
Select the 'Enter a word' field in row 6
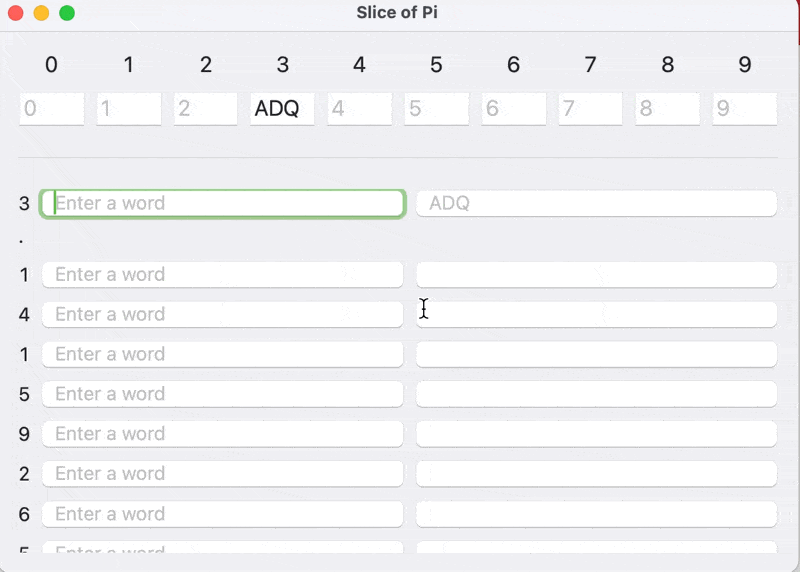222,514
